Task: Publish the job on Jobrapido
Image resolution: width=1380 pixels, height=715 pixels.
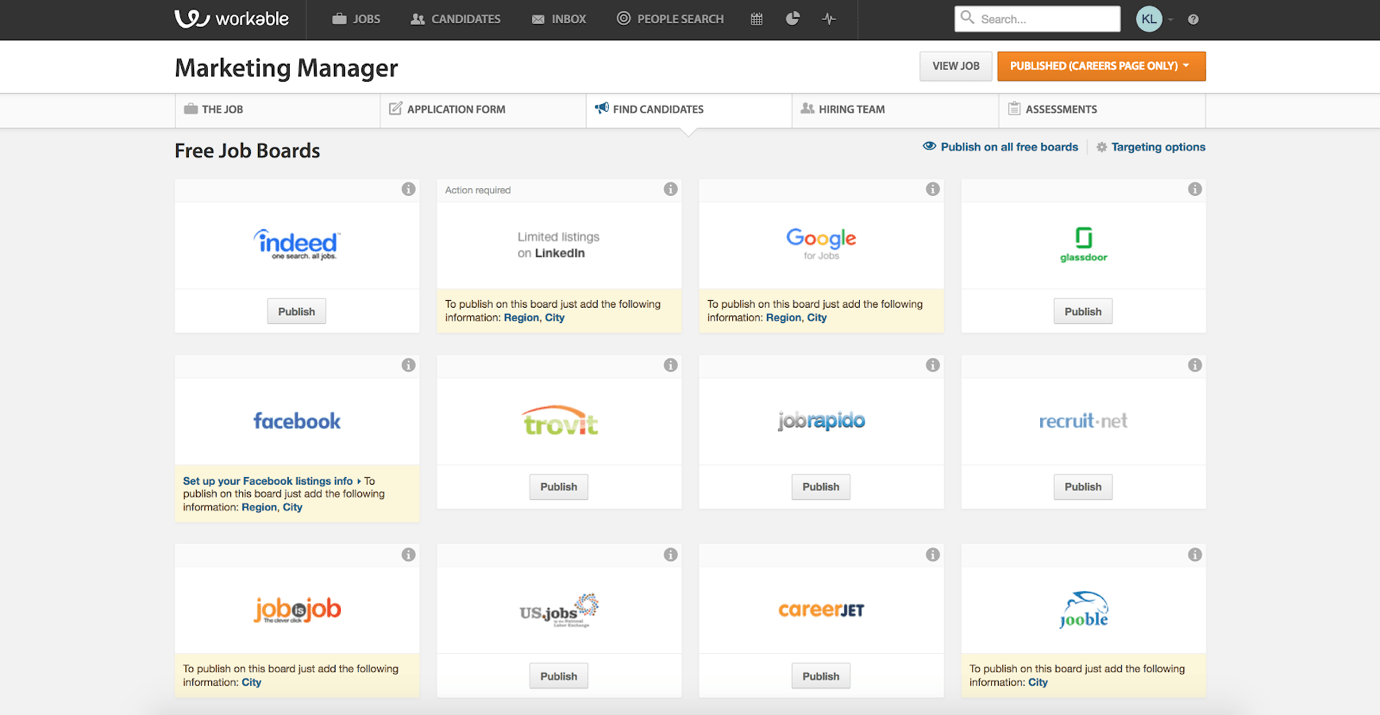Action: click(x=821, y=487)
